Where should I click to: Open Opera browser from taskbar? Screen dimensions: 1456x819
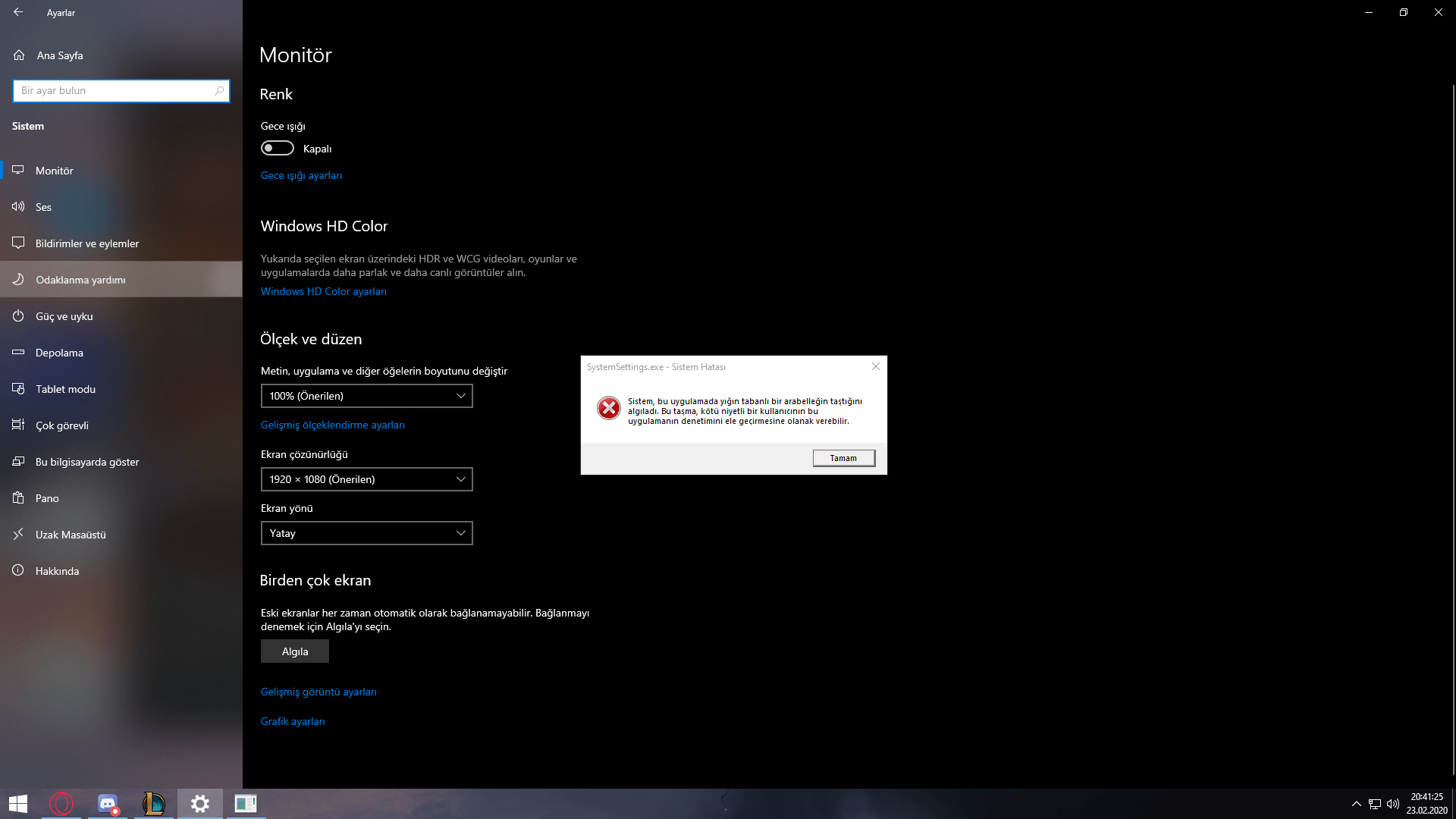(61, 803)
